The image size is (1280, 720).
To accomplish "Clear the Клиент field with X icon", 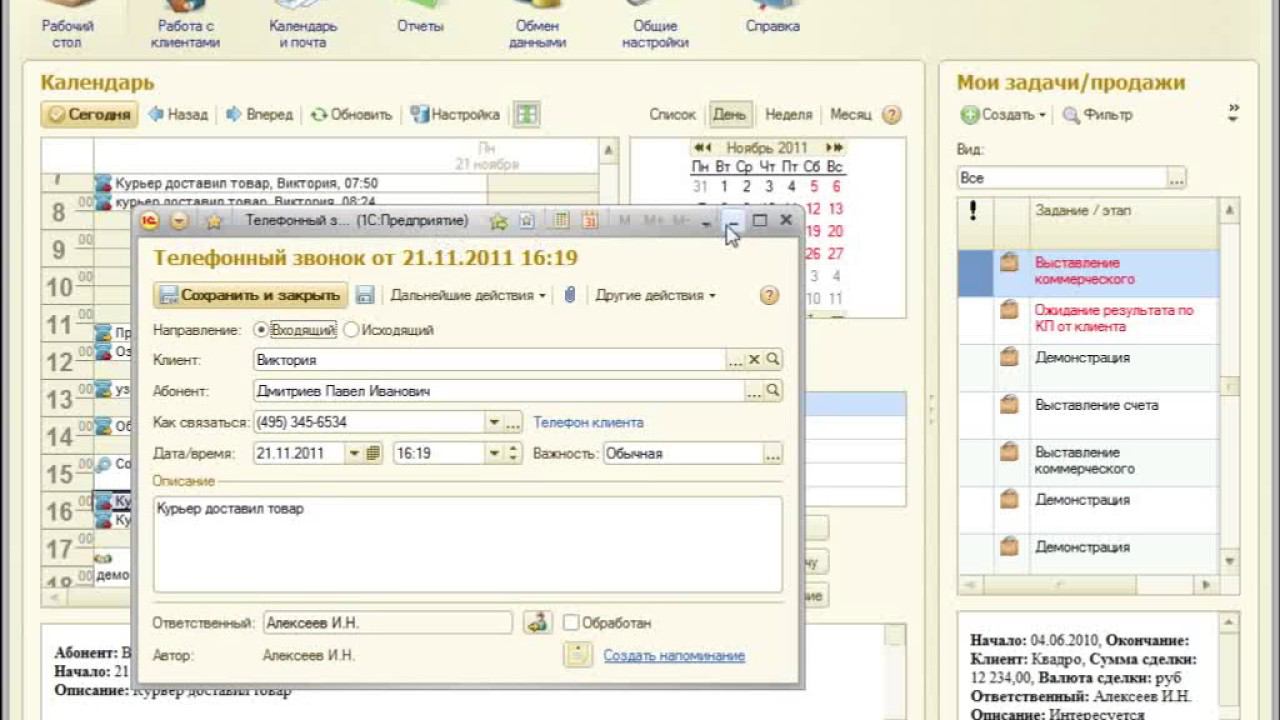I will 755,360.
